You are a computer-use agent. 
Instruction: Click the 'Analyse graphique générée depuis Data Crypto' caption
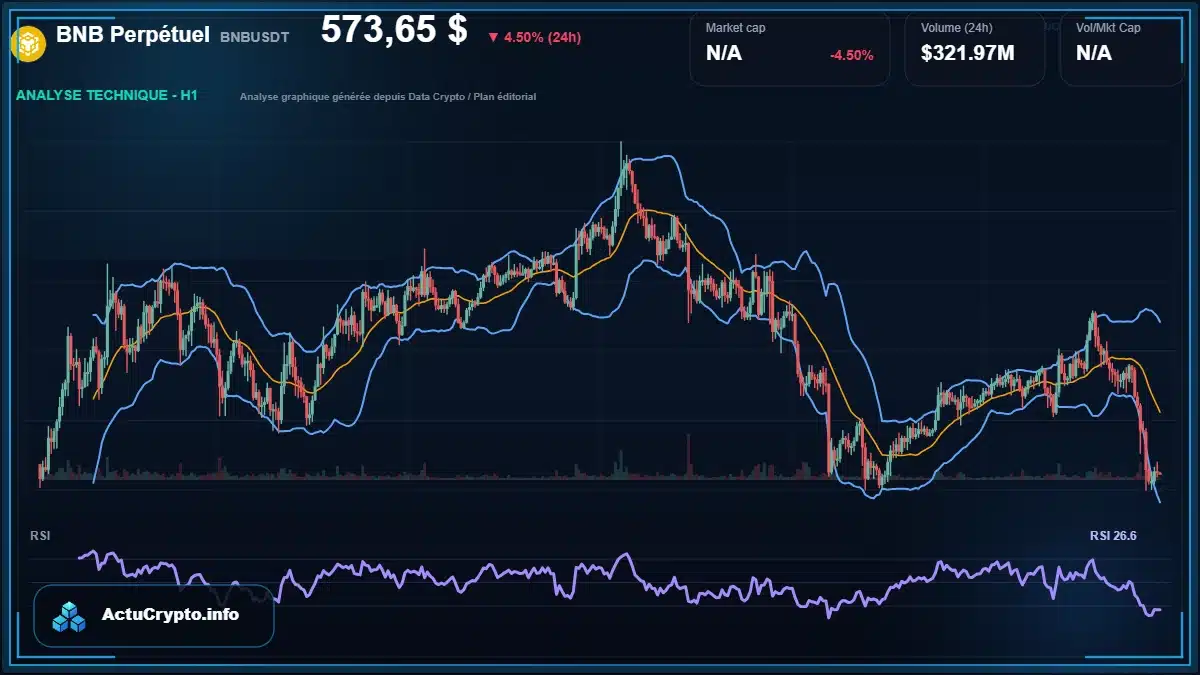pos(388,97)
